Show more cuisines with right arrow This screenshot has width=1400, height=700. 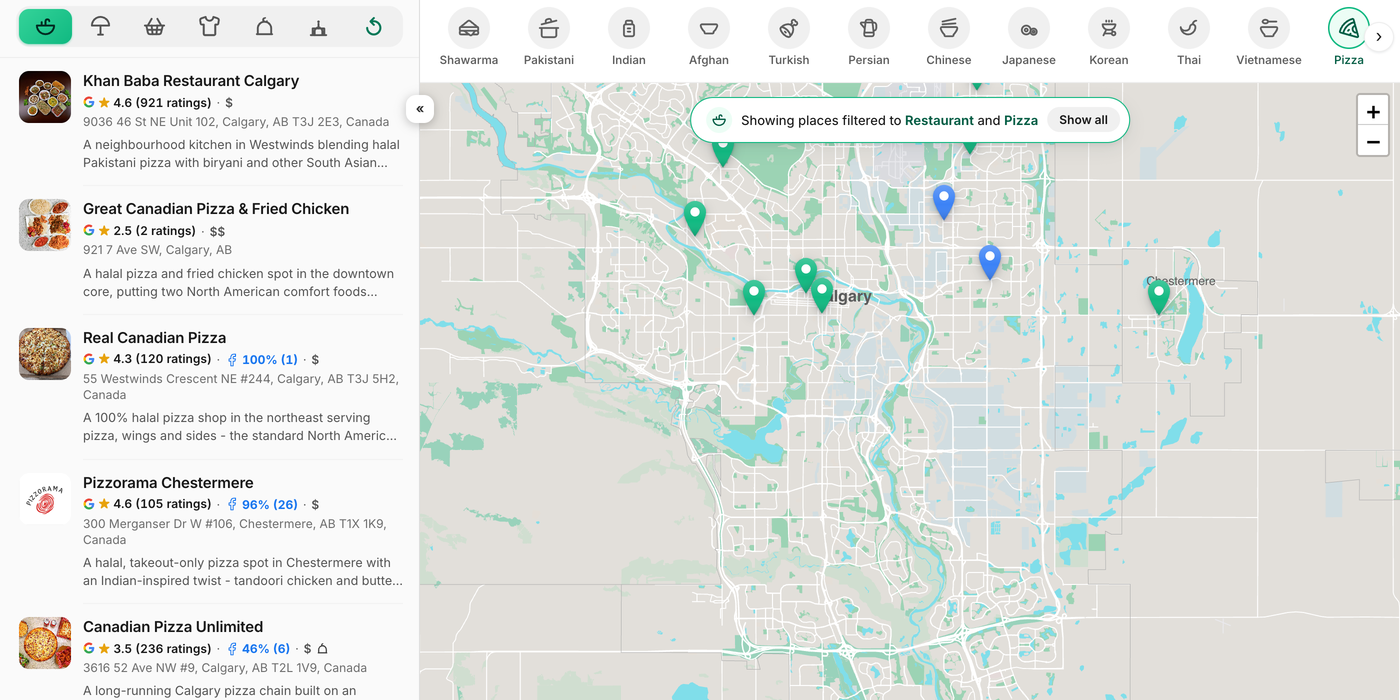[x=1379, y=37]
